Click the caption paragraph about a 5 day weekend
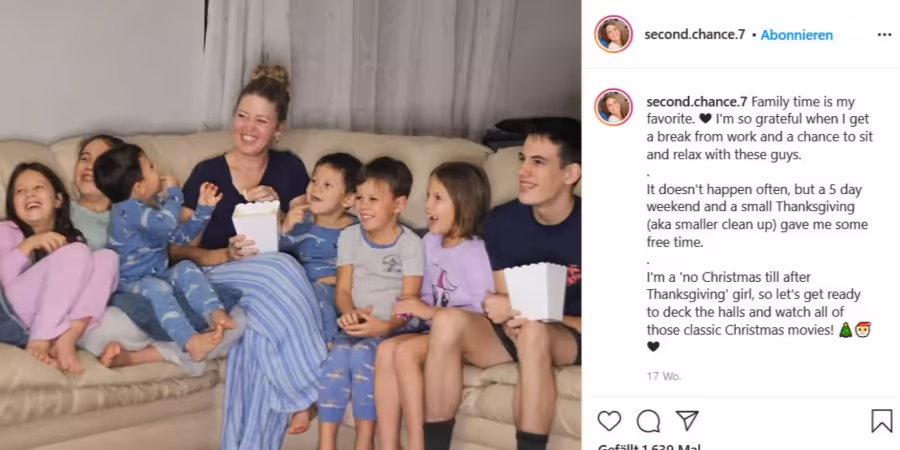 coord(757,216)
